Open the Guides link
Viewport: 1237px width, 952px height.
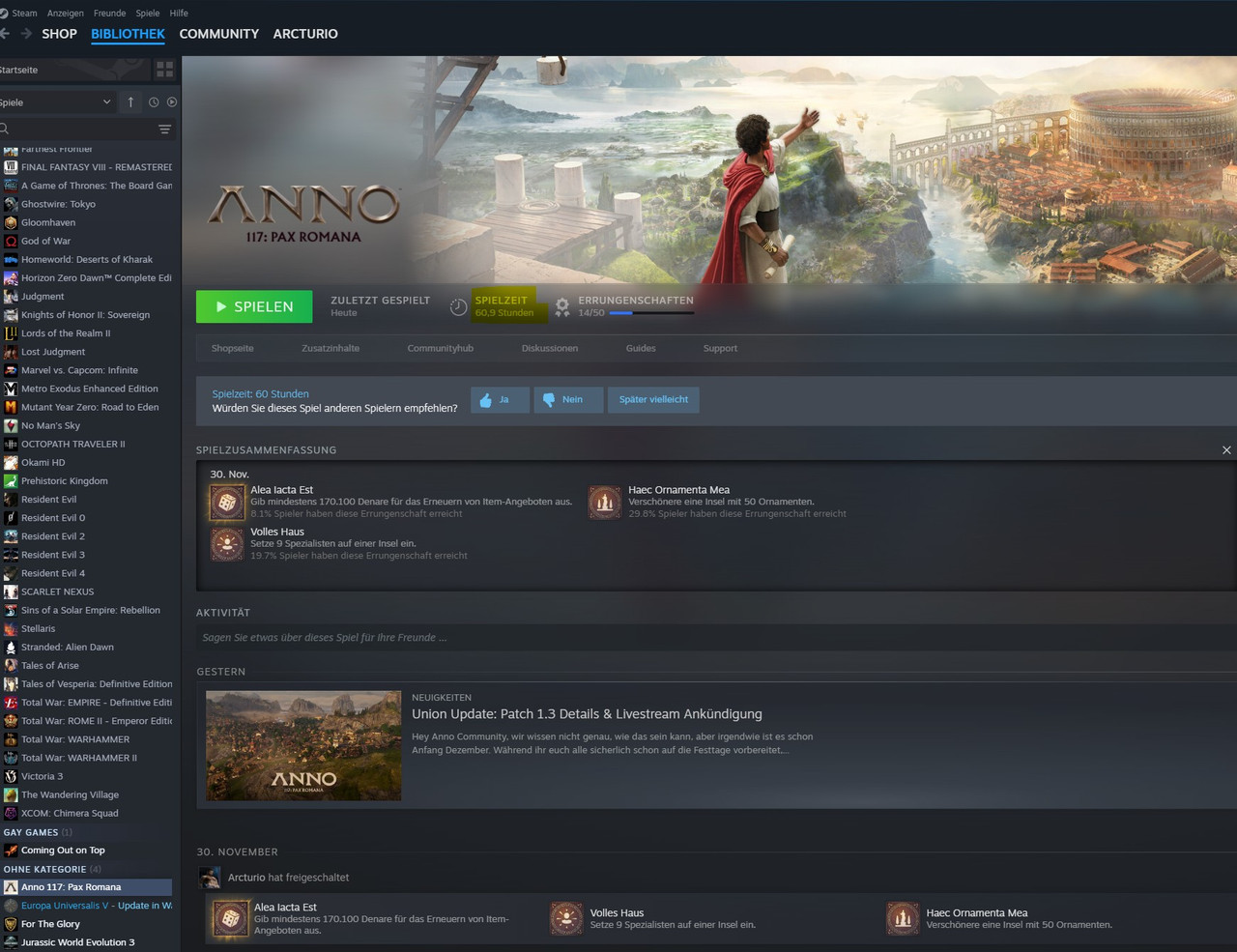point(641,348)
